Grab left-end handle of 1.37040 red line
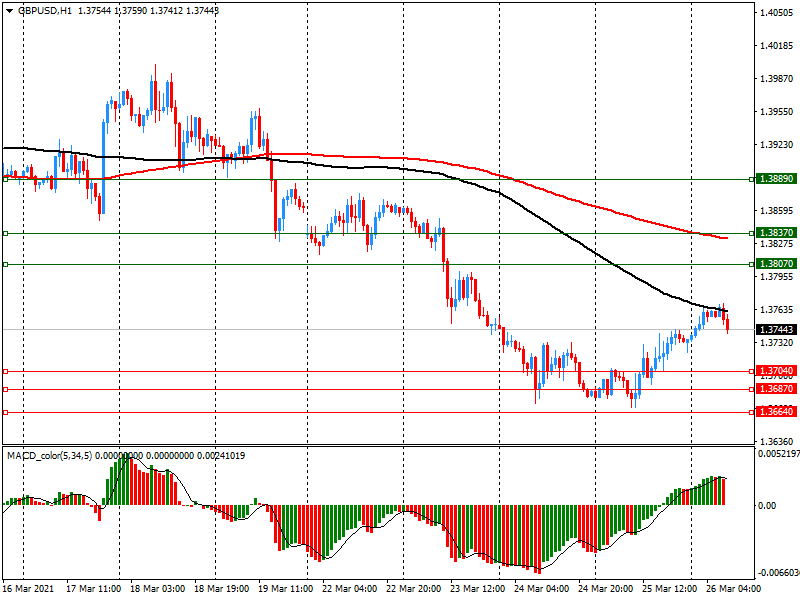This screenshot has height=600, width=800. coord(6,371)
